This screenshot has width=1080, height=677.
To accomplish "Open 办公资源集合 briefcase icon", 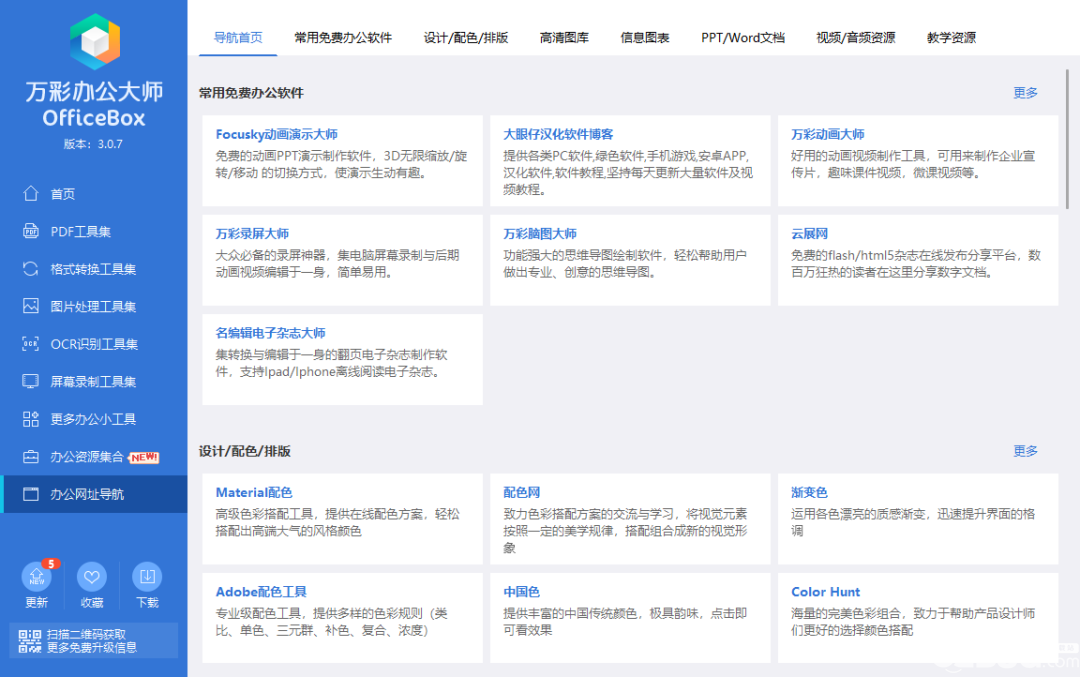I will point(31,457).
